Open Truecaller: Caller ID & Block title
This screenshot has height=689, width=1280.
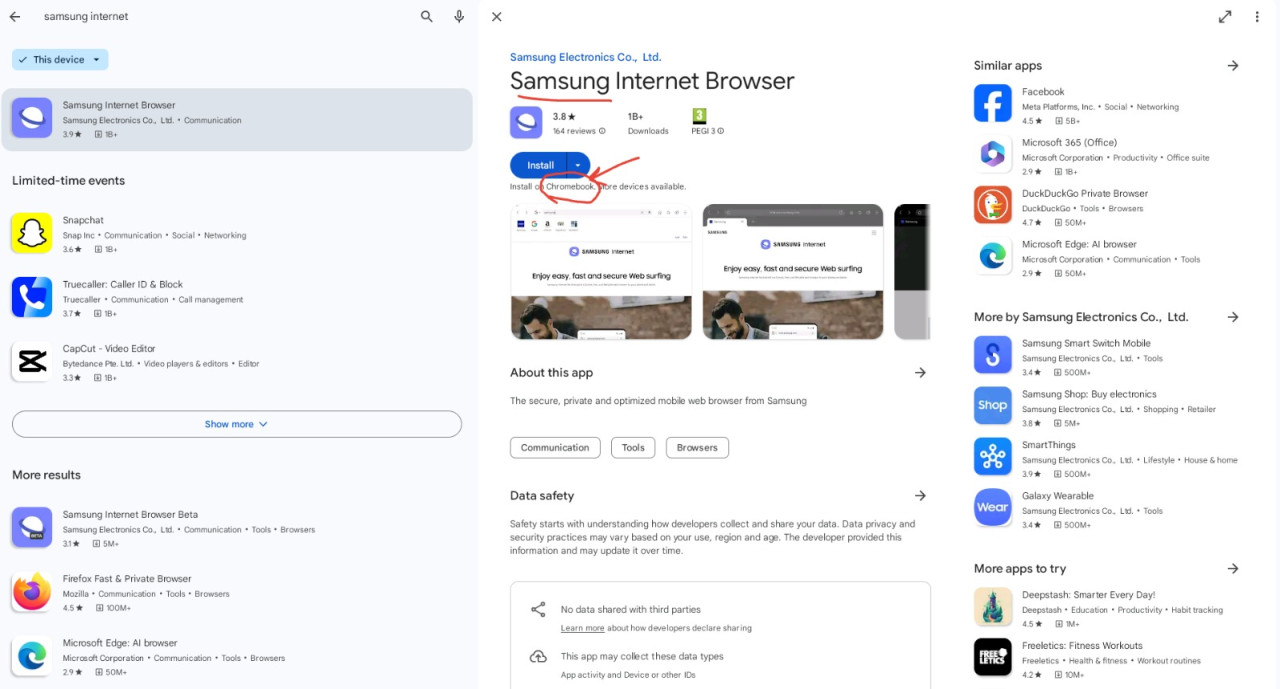124,284
